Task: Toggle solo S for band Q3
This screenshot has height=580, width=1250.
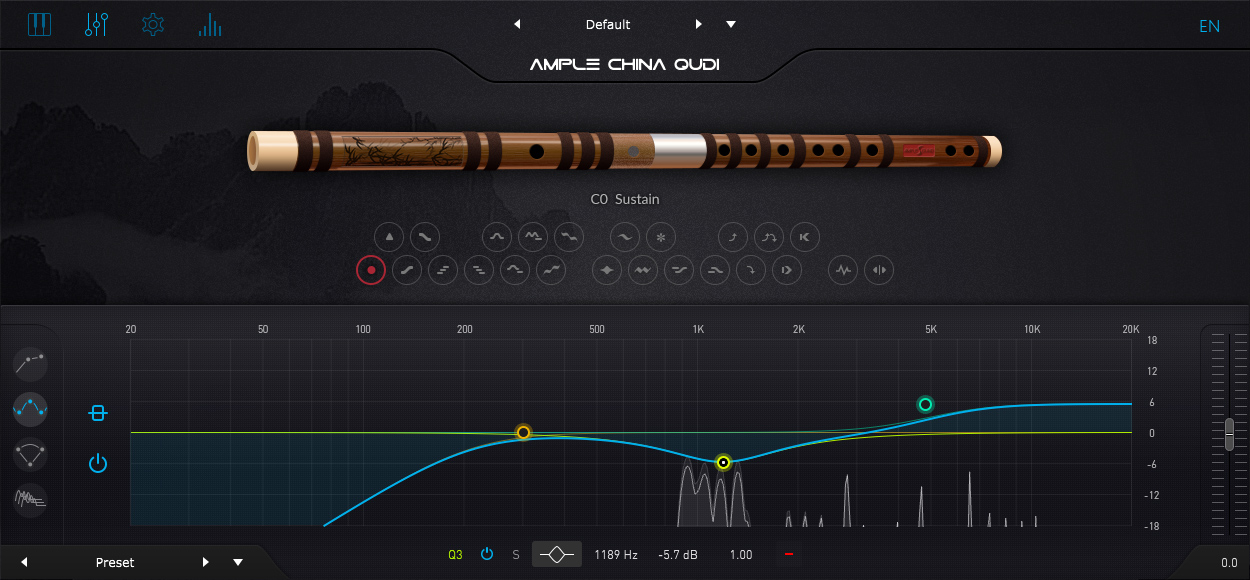Action: tap(516, 554)
